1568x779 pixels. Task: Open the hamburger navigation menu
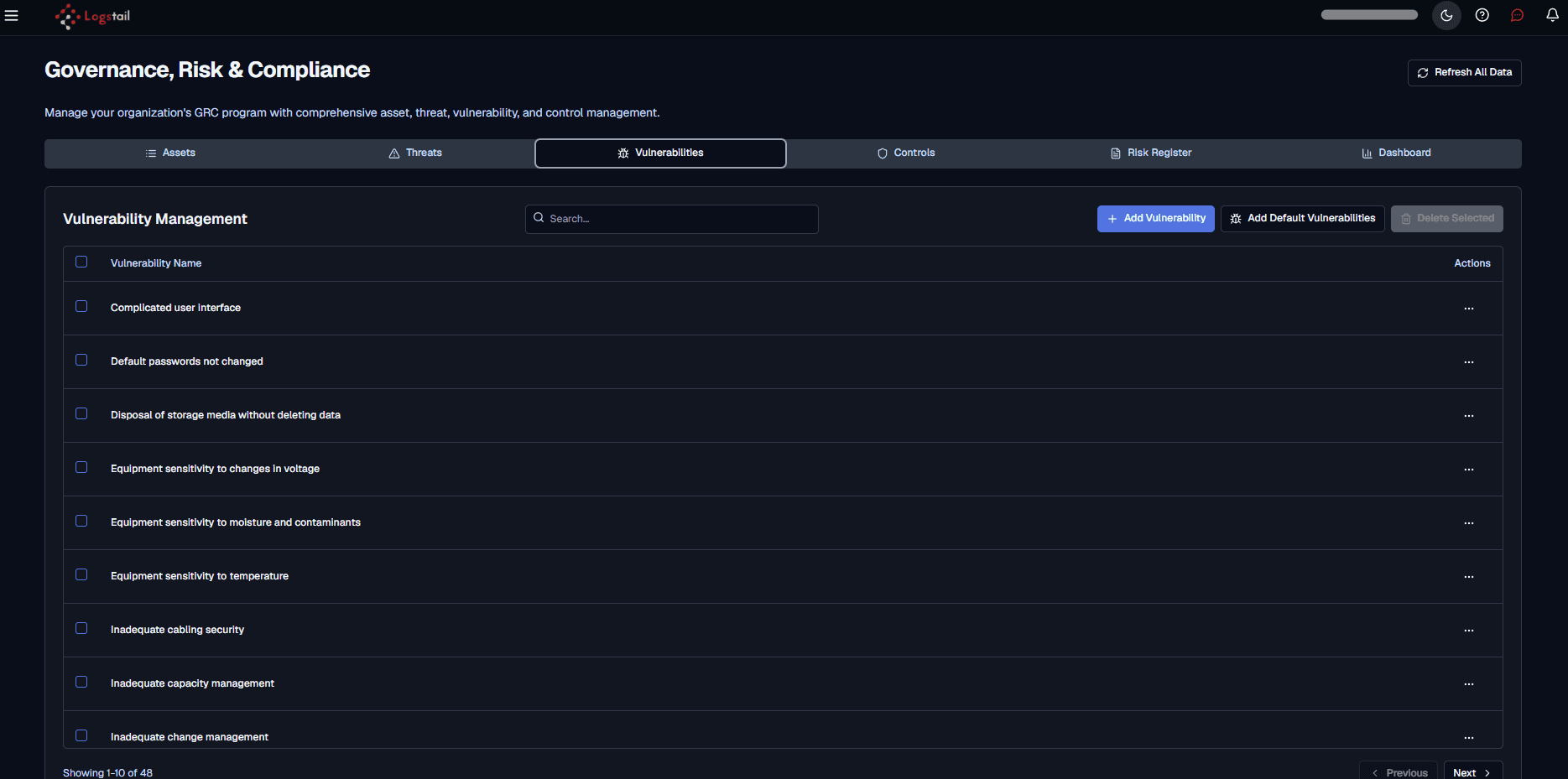12,16
